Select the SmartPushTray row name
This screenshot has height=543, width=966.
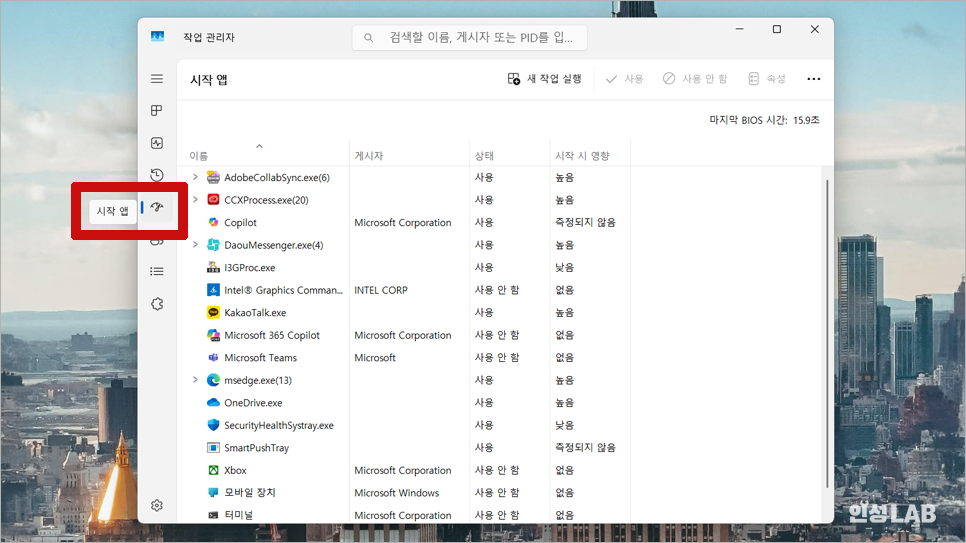(256, 447)
